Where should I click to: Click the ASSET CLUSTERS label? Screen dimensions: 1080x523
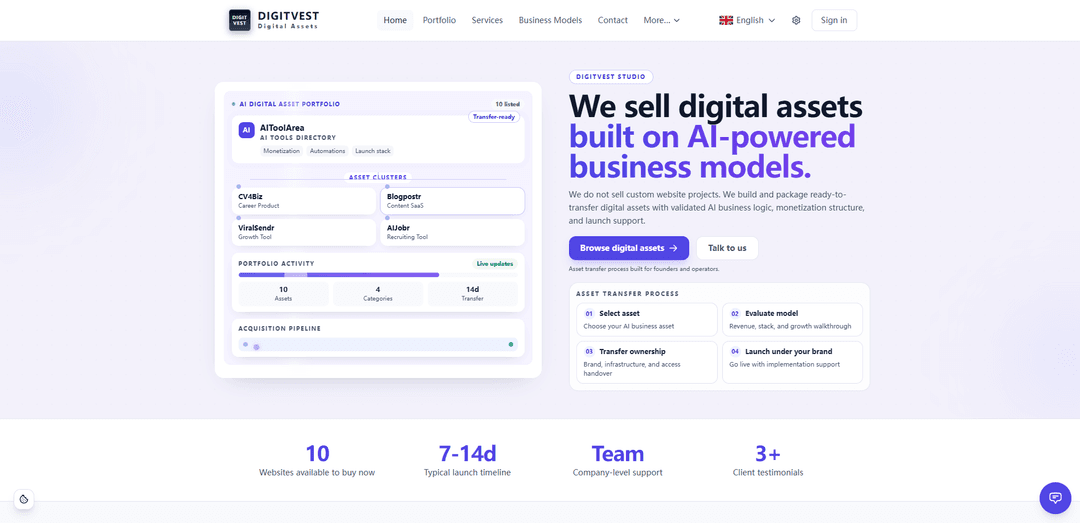378,177
